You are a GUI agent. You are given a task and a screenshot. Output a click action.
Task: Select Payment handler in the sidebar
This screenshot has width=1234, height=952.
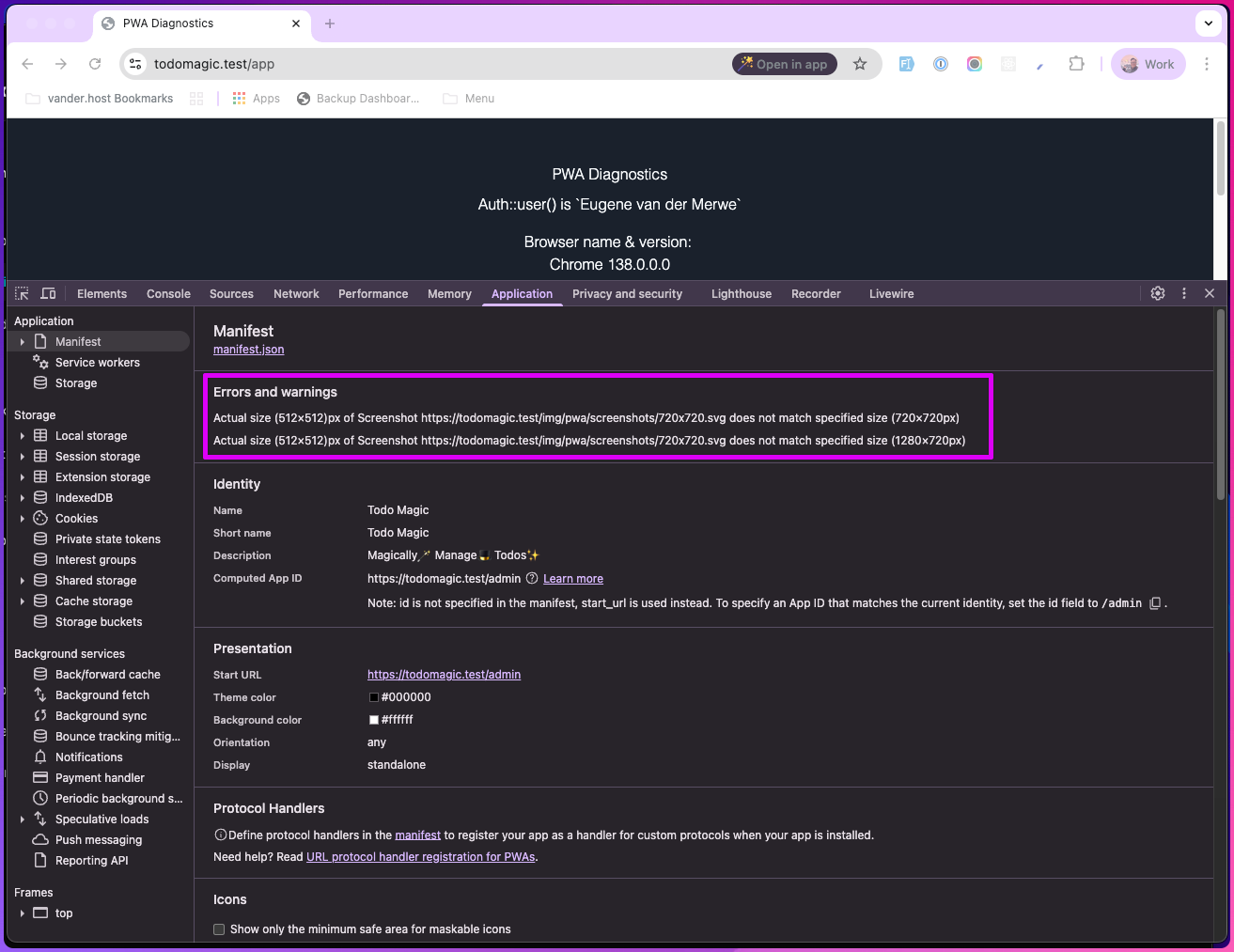[100, 778]
